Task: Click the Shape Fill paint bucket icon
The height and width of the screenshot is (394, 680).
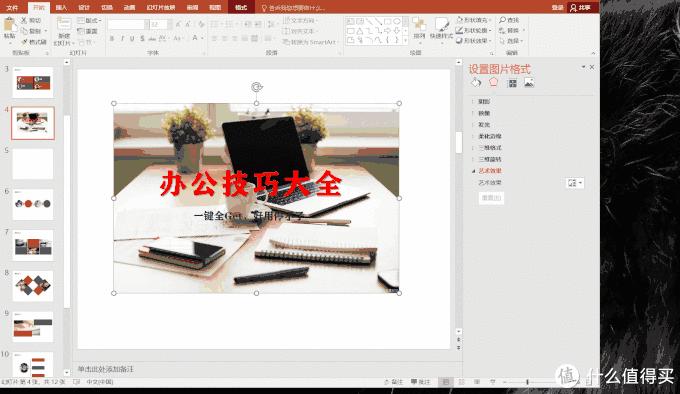Action: pos(460,20)
